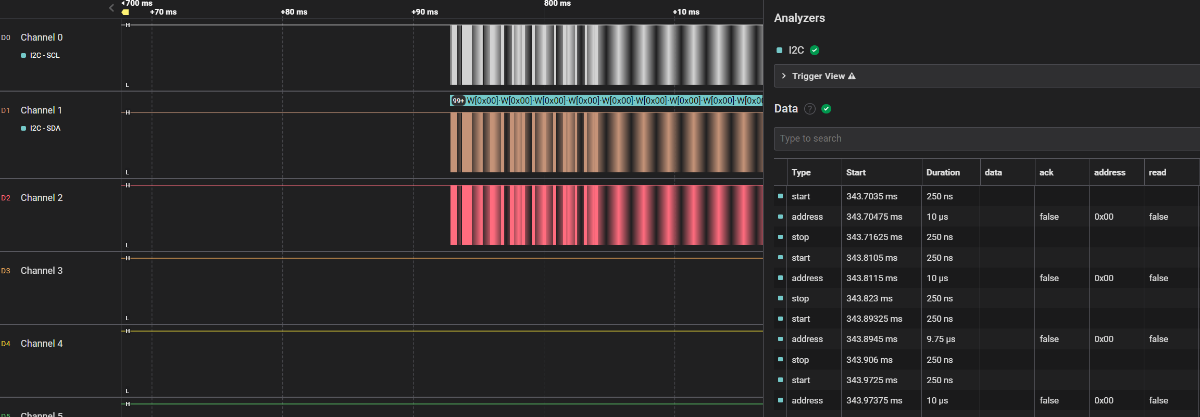Viewport: 1200px width, 417px height.
Task: Select the Channel 3 label
Action: coord(42,271)
